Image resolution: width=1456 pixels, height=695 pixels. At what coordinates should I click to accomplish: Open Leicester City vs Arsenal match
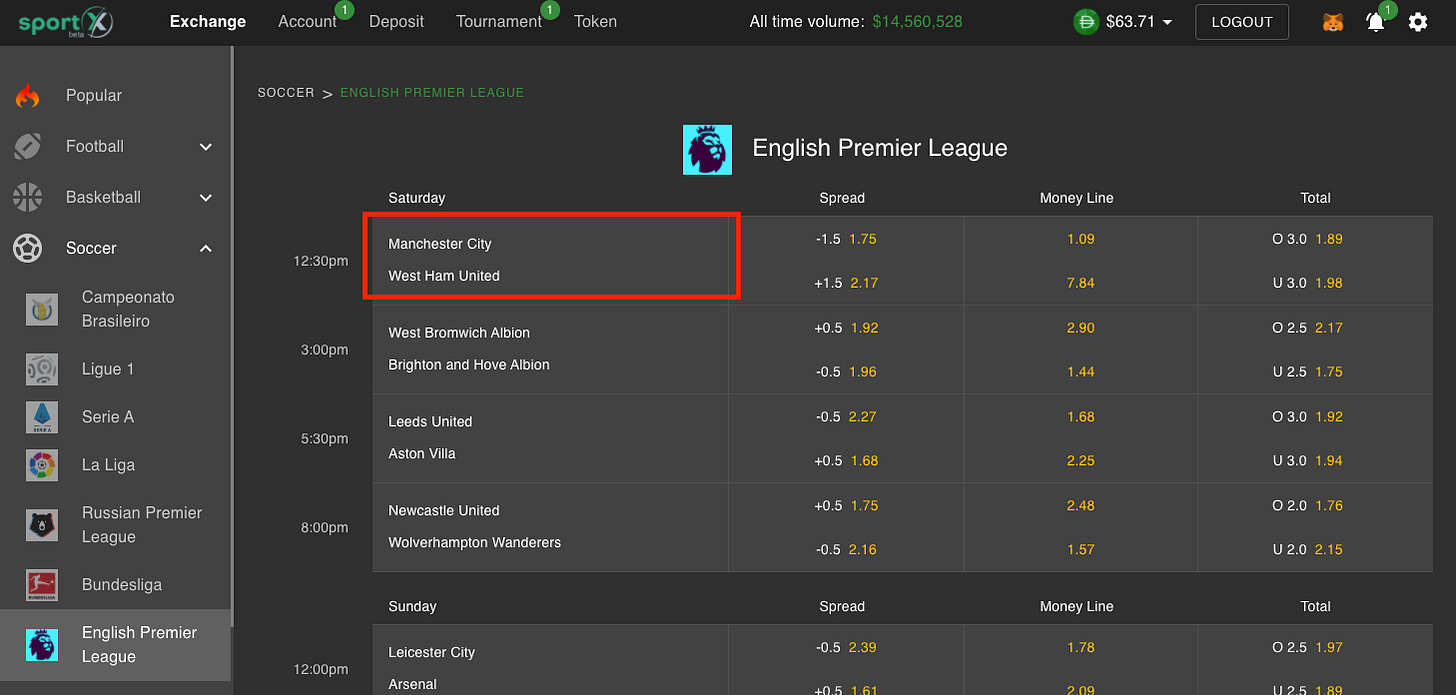pos(550,660)
